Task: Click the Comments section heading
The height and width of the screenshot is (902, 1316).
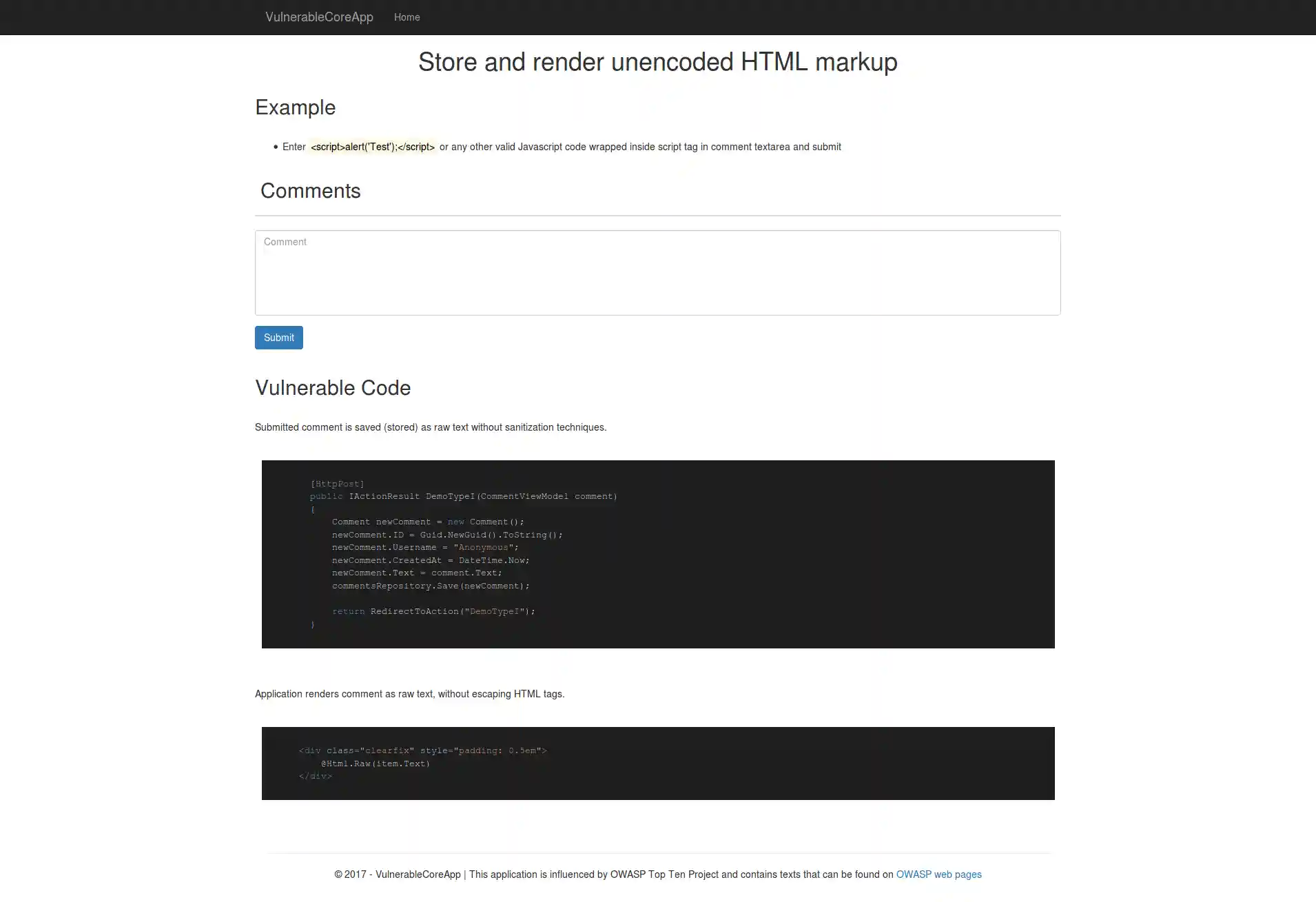Action: (x=311, y=191)
